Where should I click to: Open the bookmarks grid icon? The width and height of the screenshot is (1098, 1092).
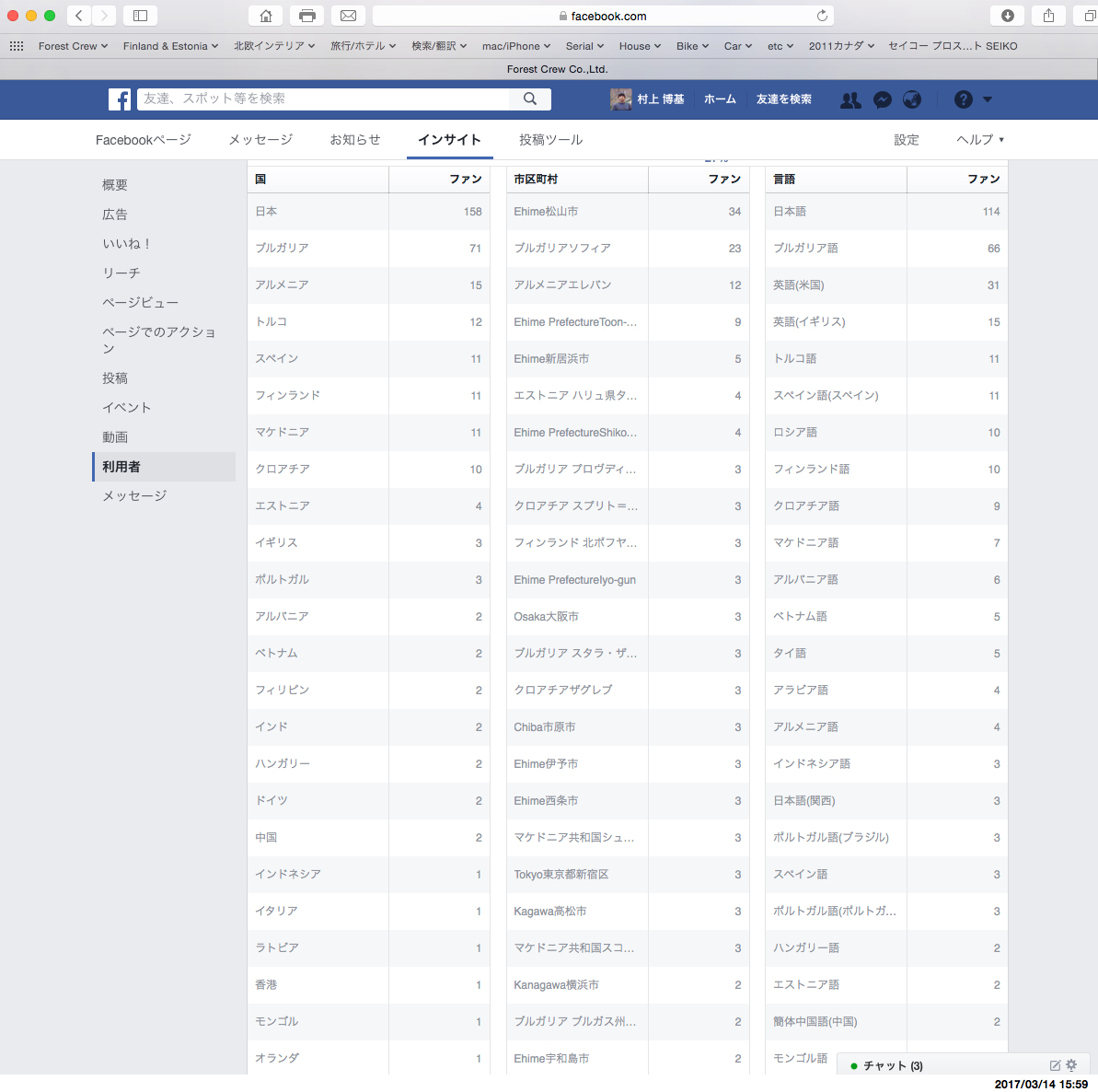pyautogui.click(x=16, y=46)
